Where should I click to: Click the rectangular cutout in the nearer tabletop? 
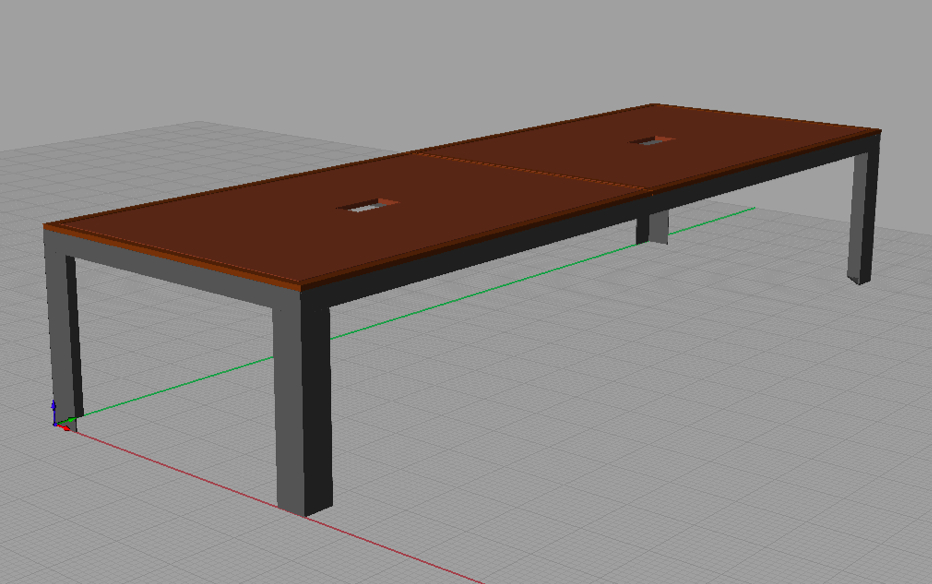(x=367, y=205)
